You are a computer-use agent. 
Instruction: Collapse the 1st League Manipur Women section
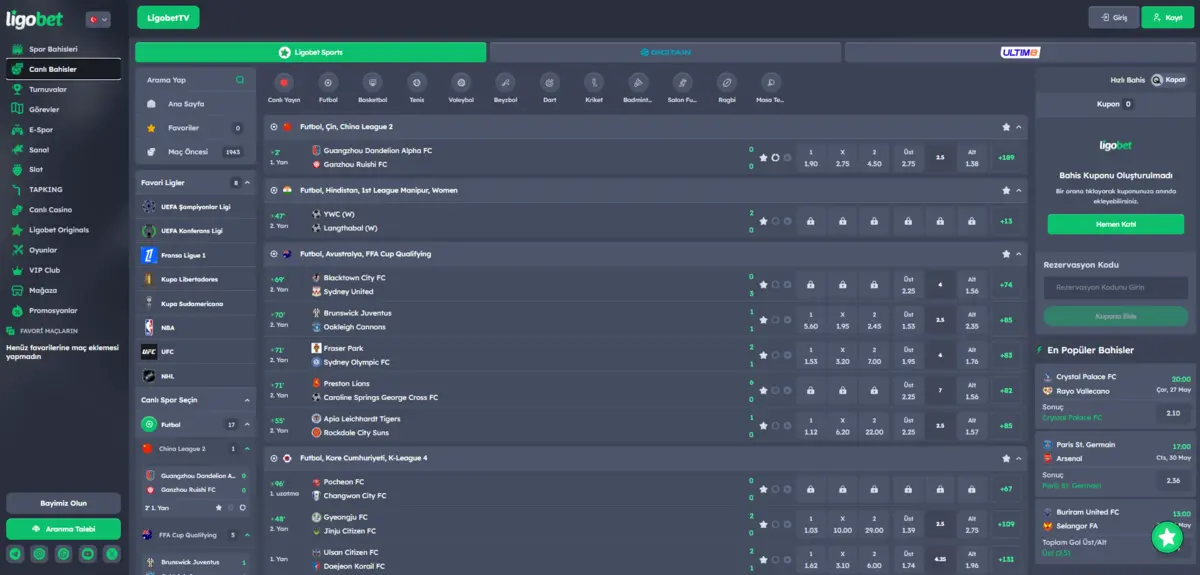click(x=1019, y=190)
